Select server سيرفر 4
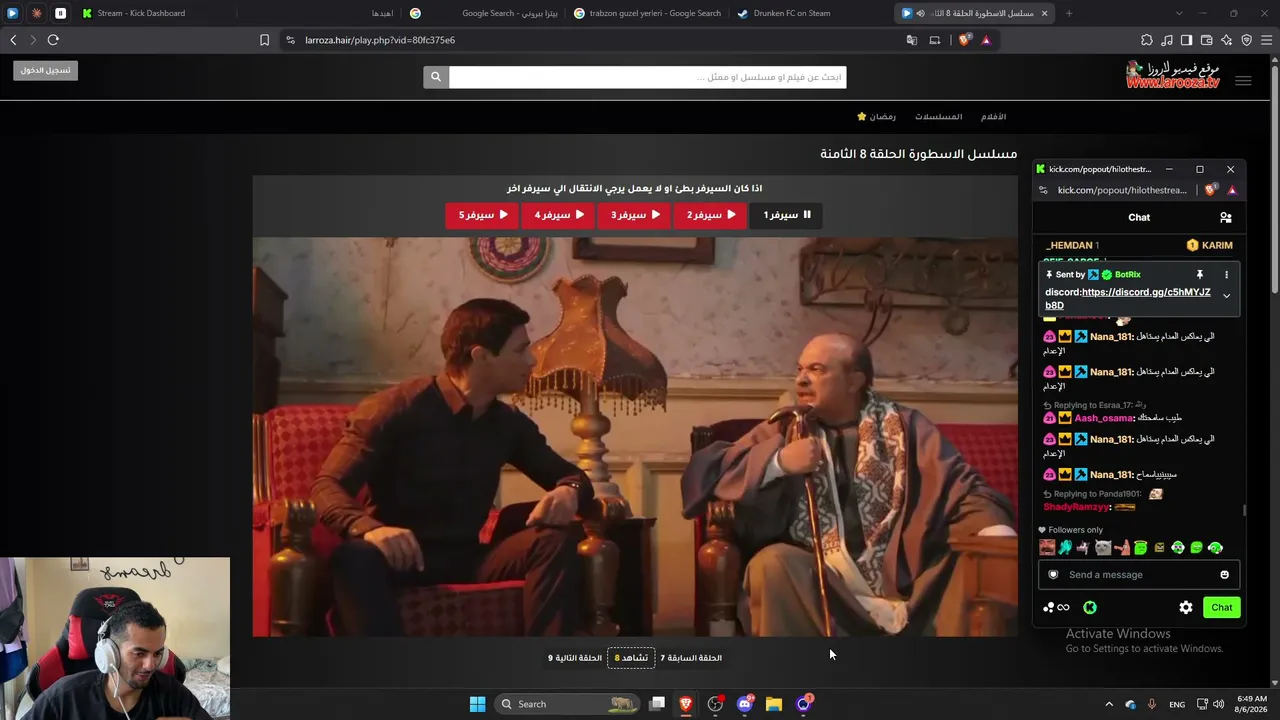 coord(558,215)
